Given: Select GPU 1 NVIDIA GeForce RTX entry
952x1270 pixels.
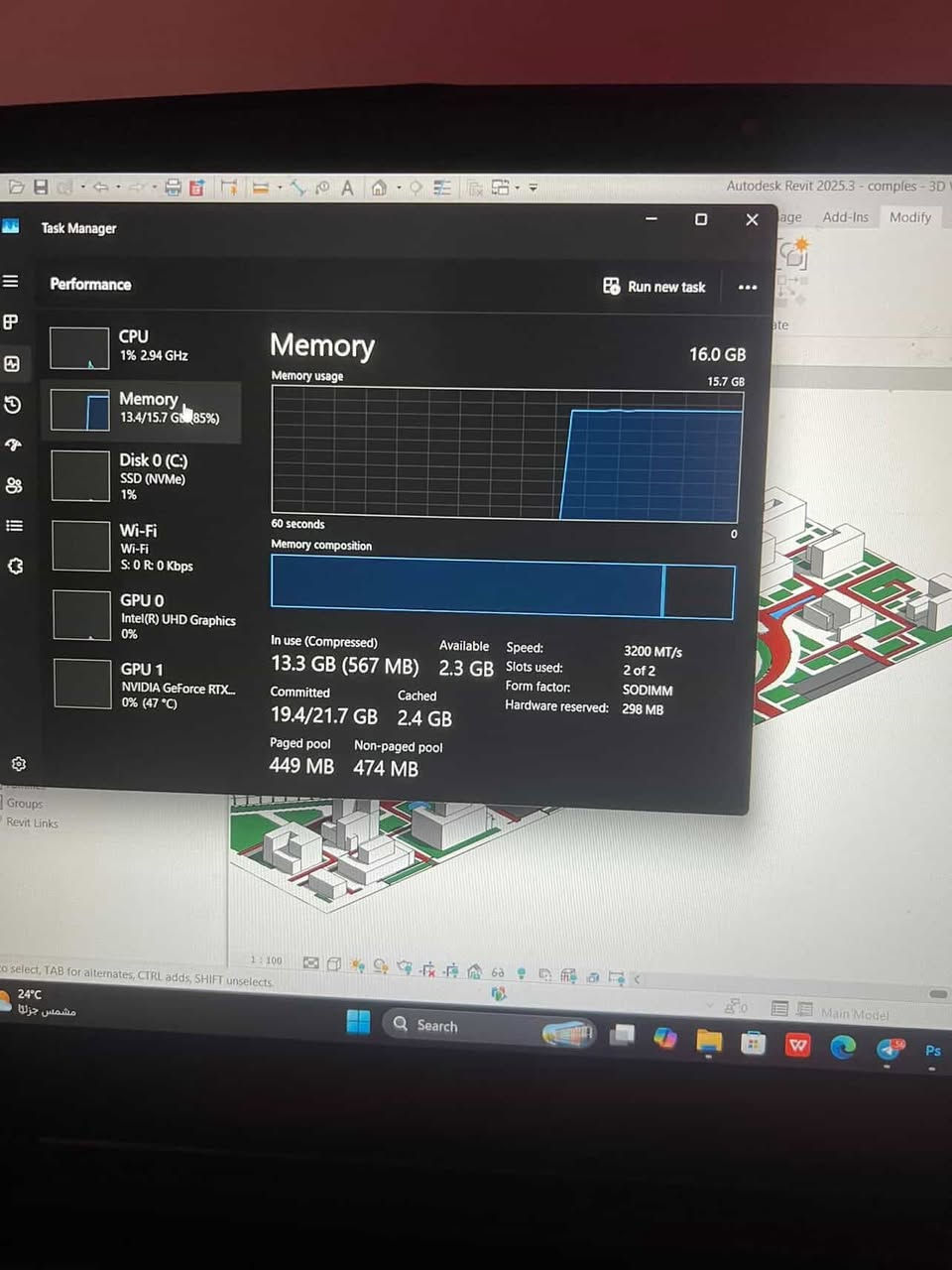Looking at the screenshot, I should pyautogui.click(x=142, y=685).
